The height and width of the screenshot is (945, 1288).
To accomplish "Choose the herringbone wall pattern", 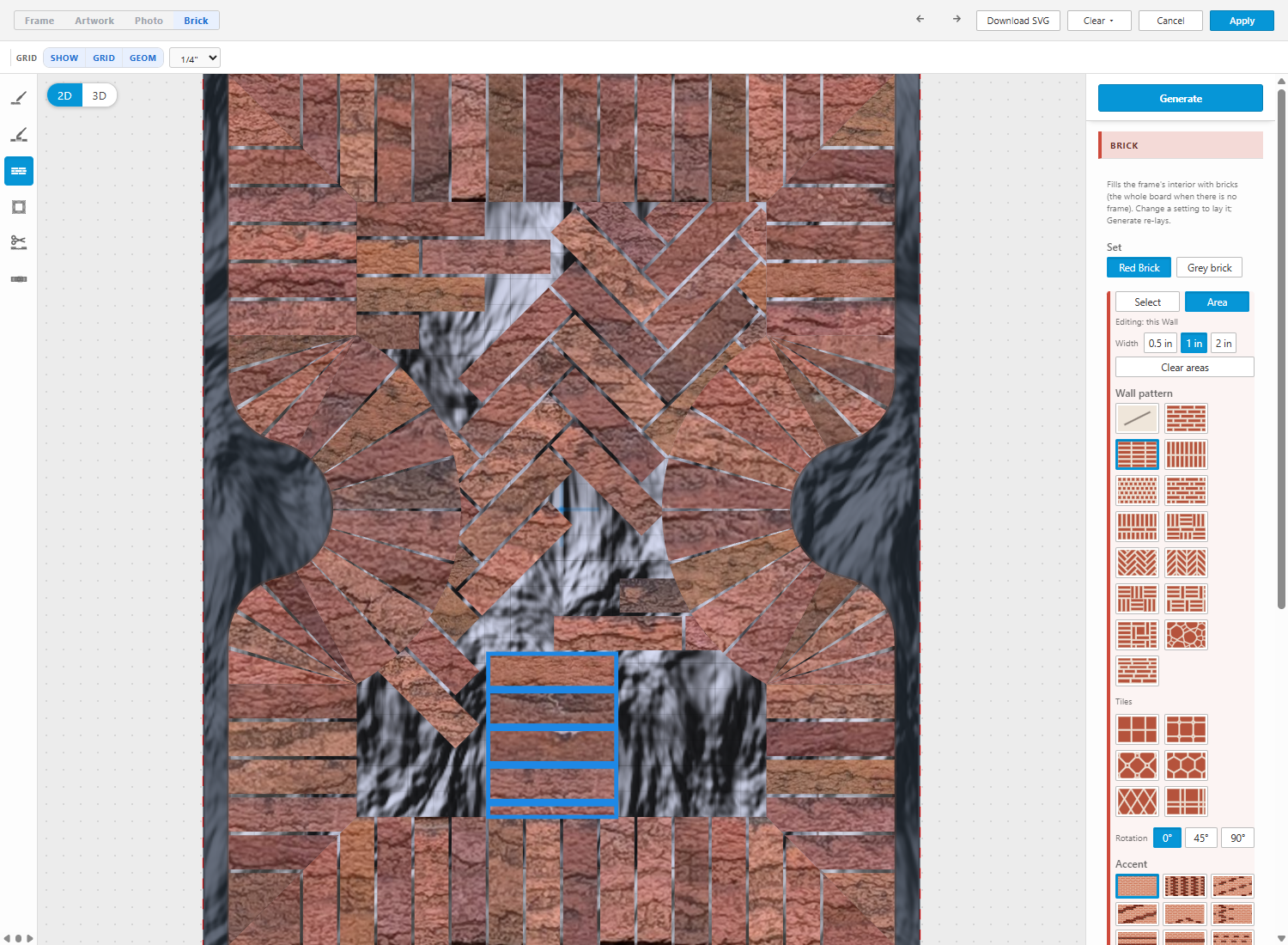I will click(1137, 563).
